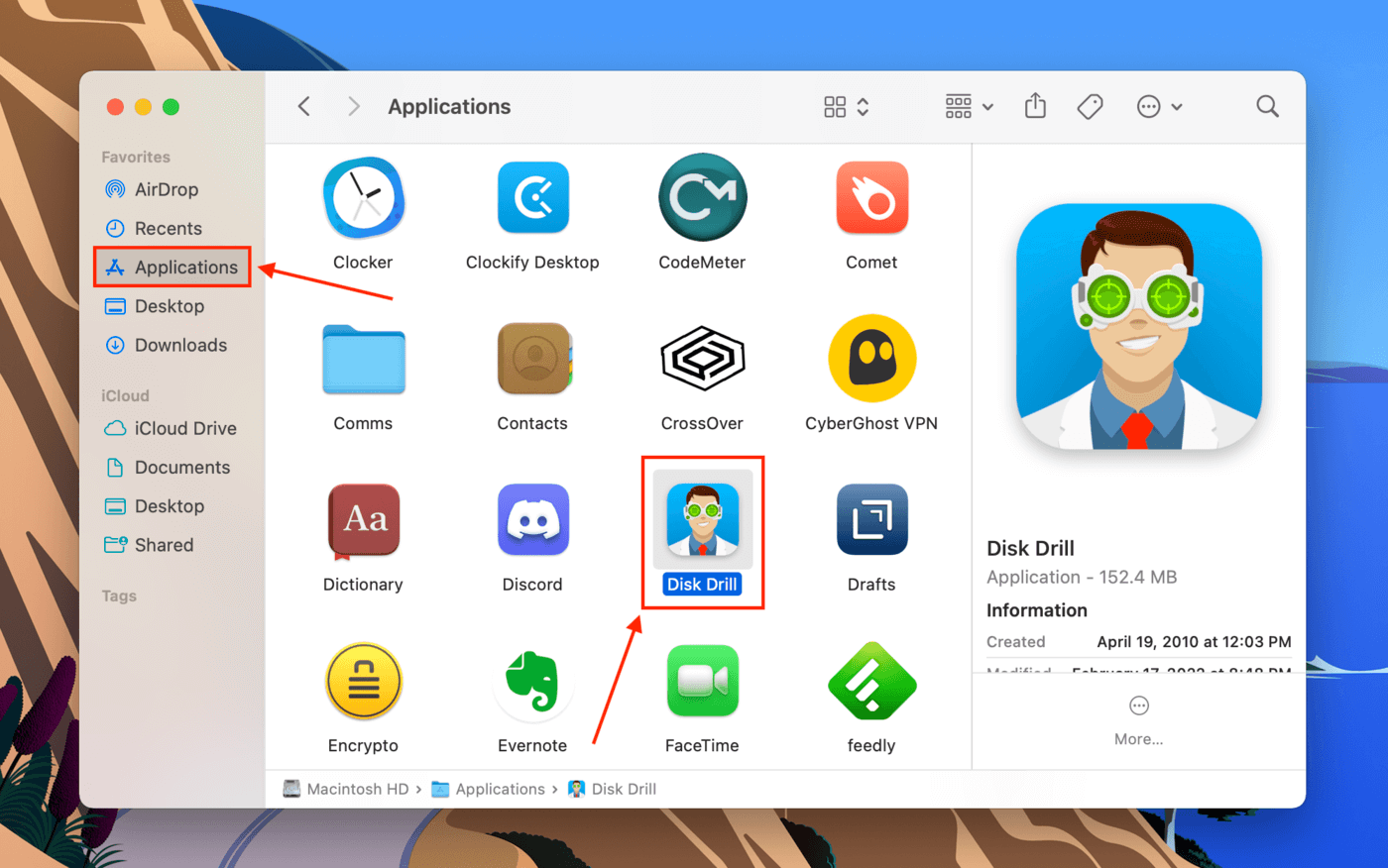Select the Comet app icon
Viewport: 1388px width, 868px height.
[x=871, y=198]
